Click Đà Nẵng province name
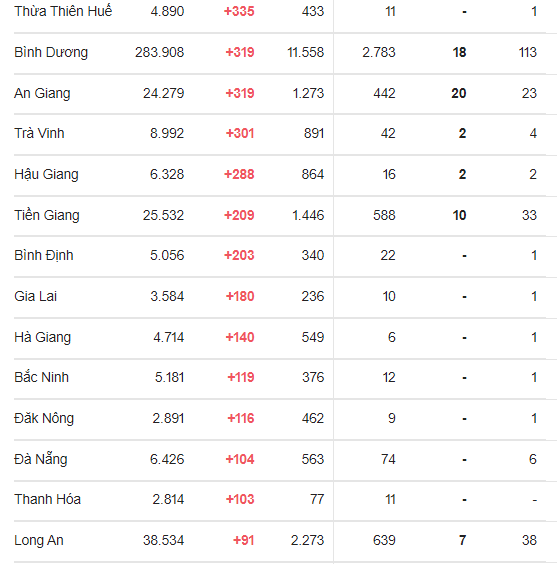This screenshot has height=564, width=560. [x=41, y=459]
